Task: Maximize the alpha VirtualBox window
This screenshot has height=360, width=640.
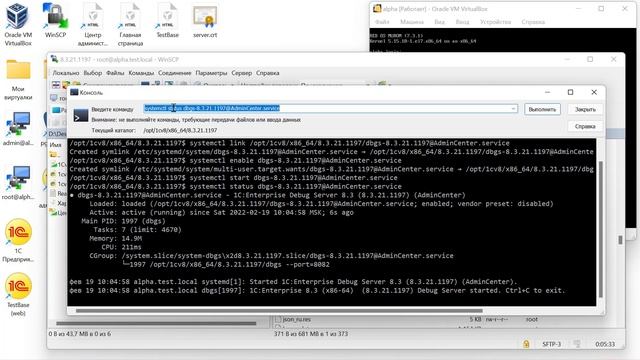Action: (601, 9)
